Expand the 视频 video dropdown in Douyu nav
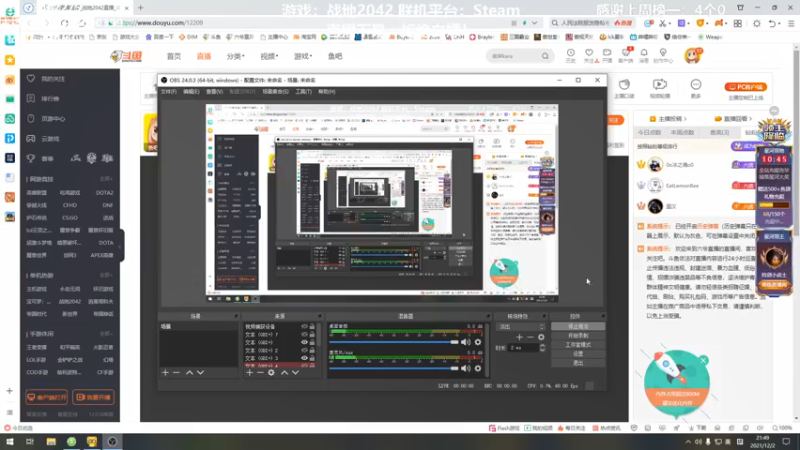Viewport: 800px width, 450px height. click(x=269, y=56)
